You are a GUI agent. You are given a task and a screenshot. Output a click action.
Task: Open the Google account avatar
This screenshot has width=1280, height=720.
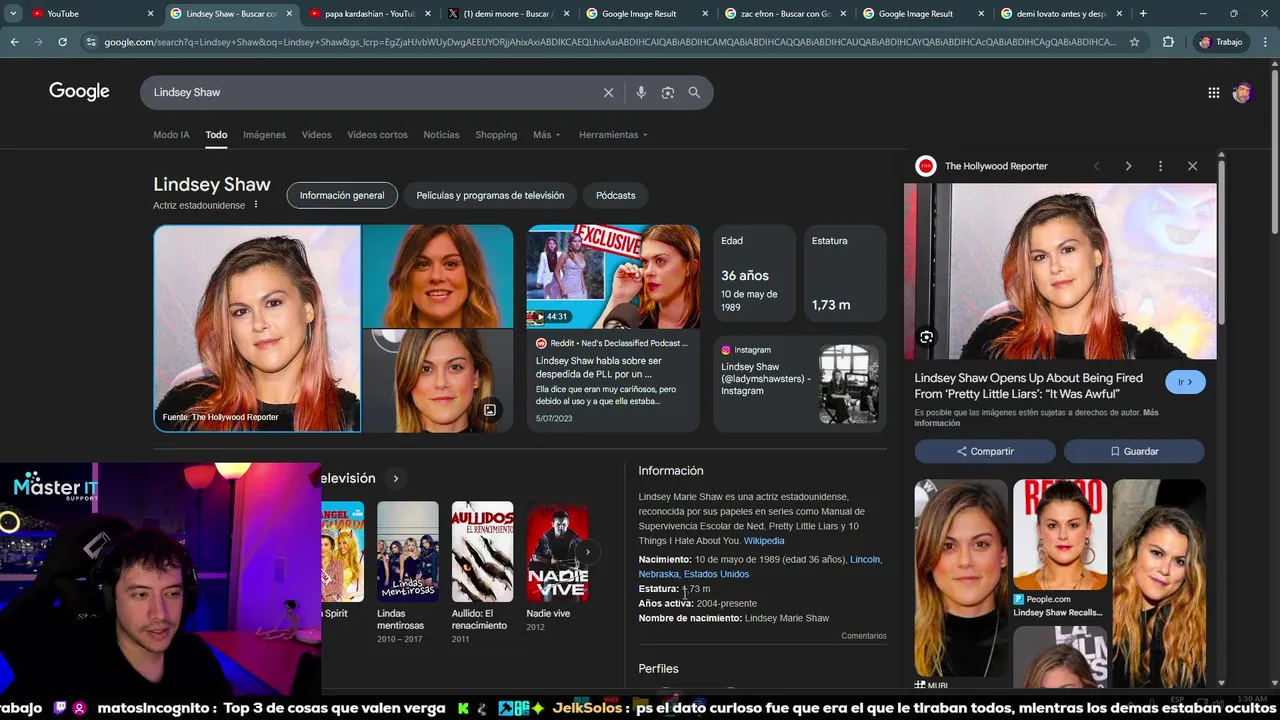[1242, 93]
